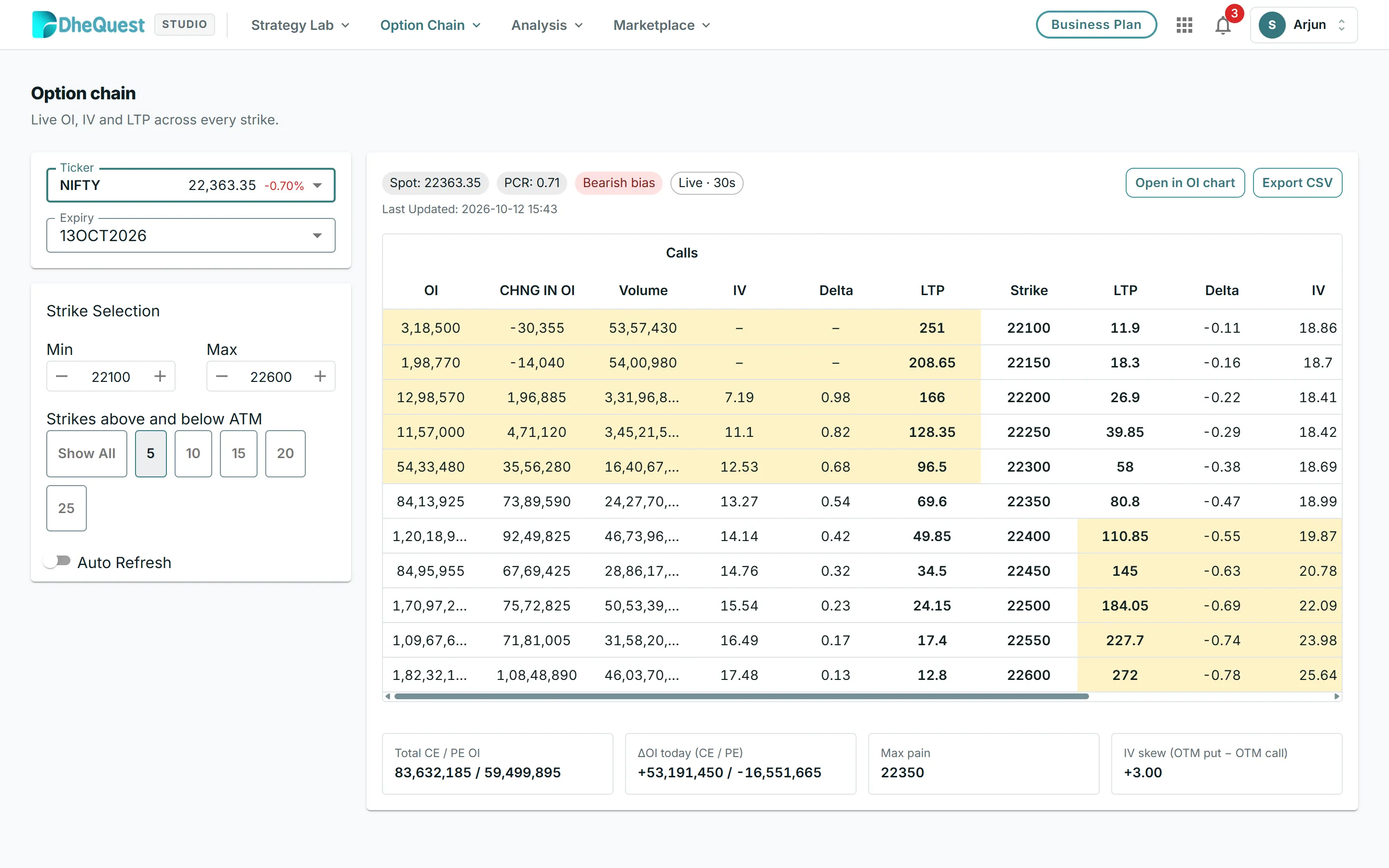
Task: Click the user avatar circle S
Action: pos(1271,25)
